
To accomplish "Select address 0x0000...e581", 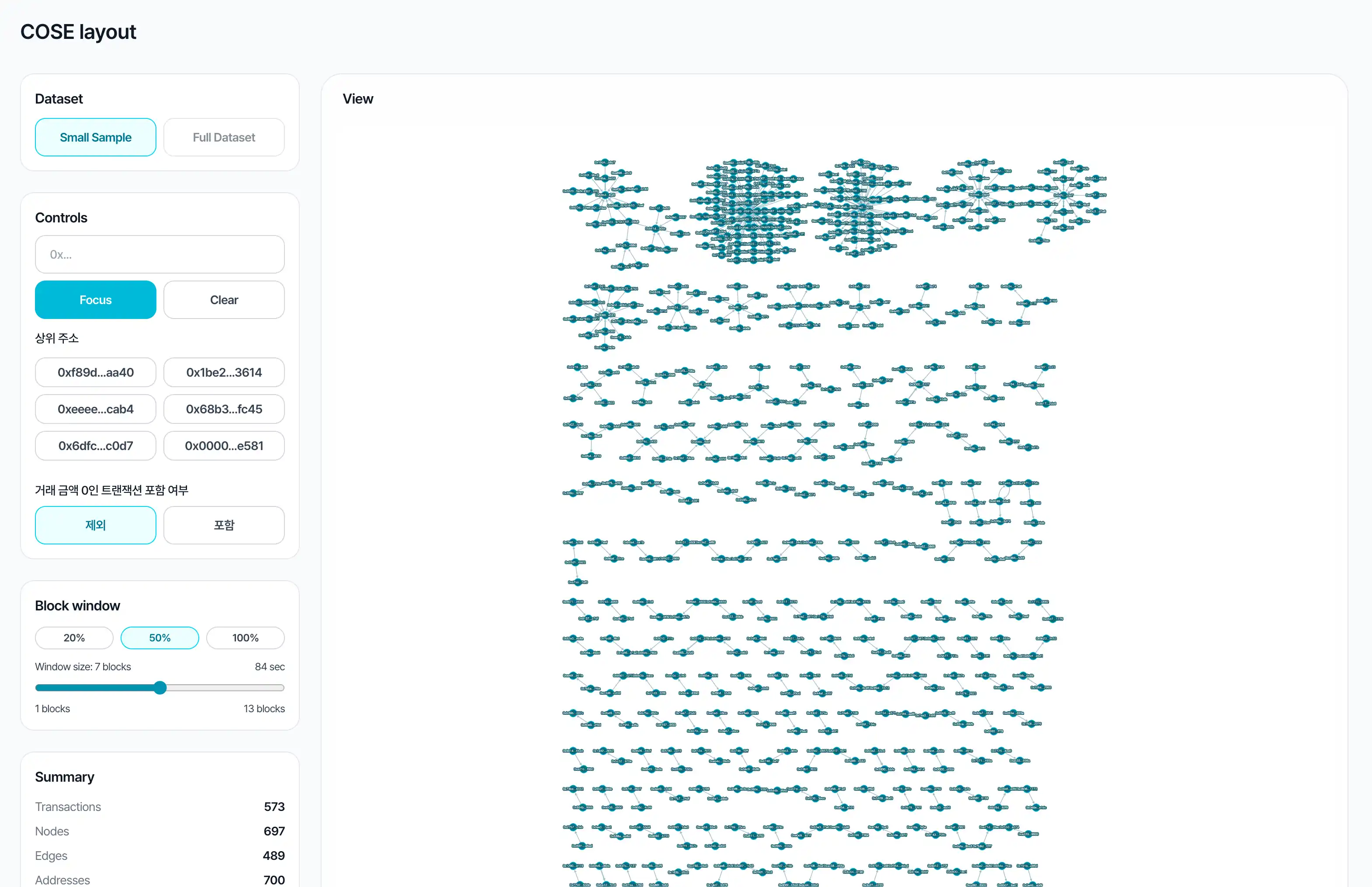I will [223, 446].
